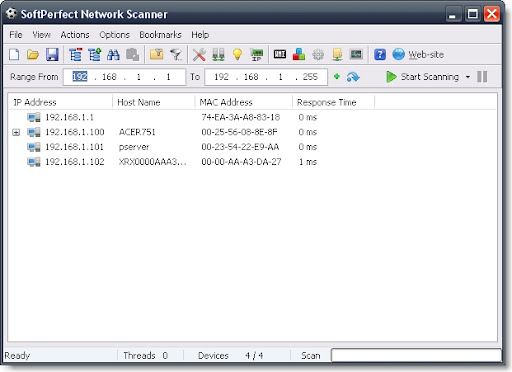512x372 pixels.
Task: Click the black MAC chip icon
Action: (280, 54)
